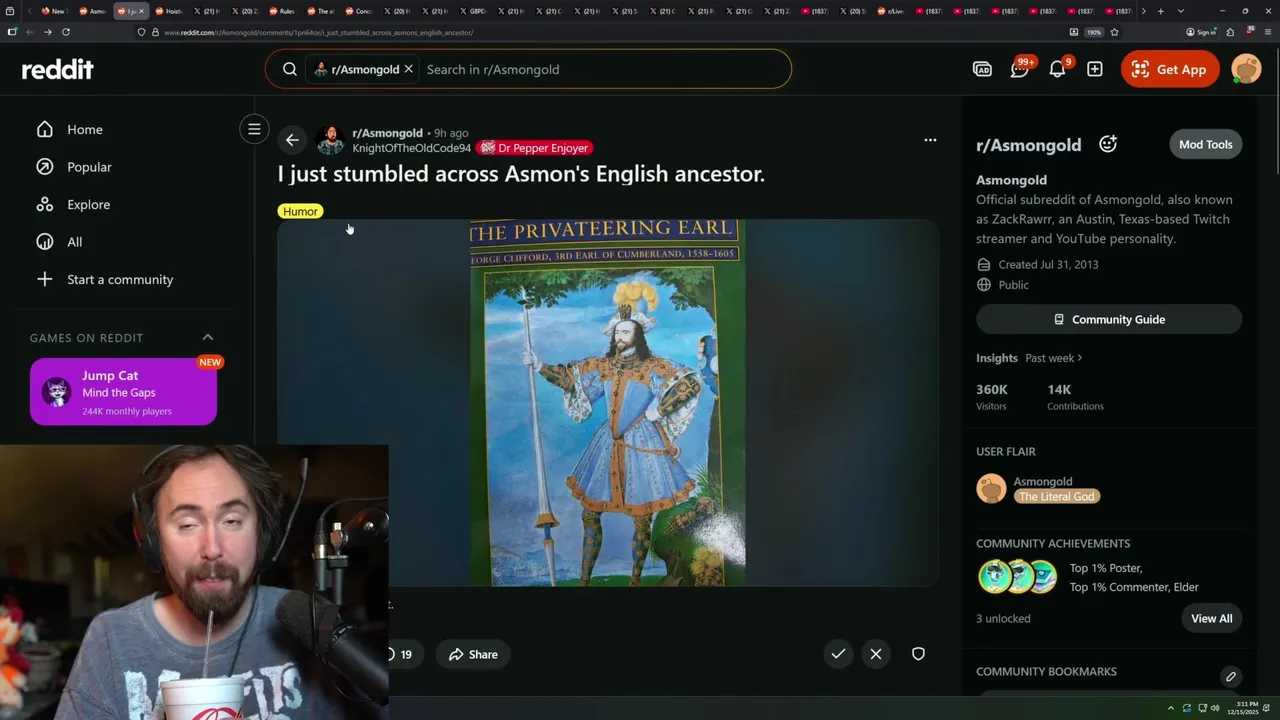Screen dimensions: 1280x720
Task: Open the Privateering Earl post image
Action: click(x=608, y=402)
